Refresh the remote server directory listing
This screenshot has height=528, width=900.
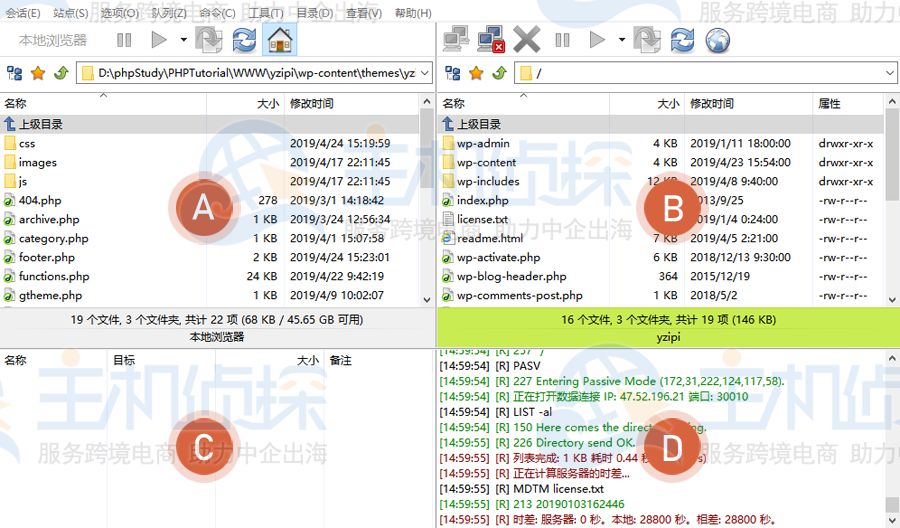(682, 40)
